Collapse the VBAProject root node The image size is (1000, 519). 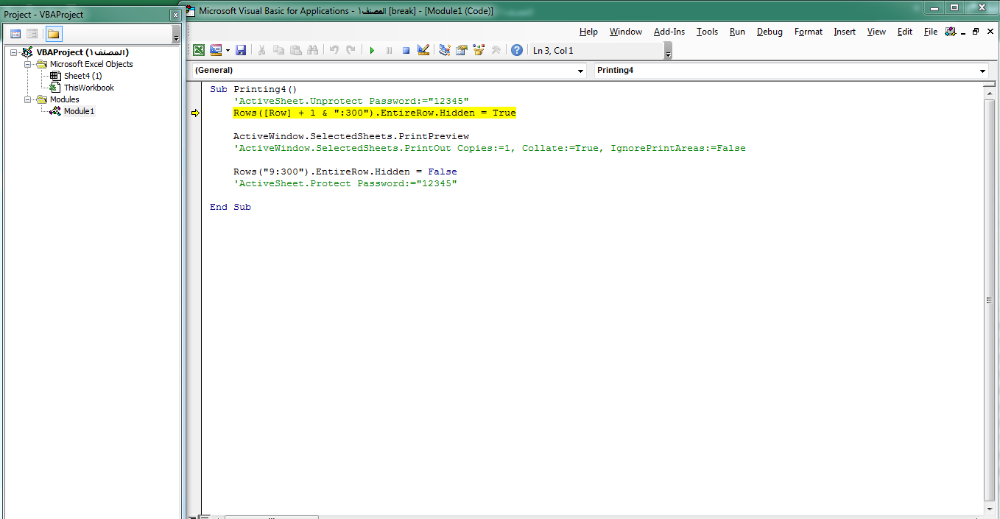coord(11,52)
